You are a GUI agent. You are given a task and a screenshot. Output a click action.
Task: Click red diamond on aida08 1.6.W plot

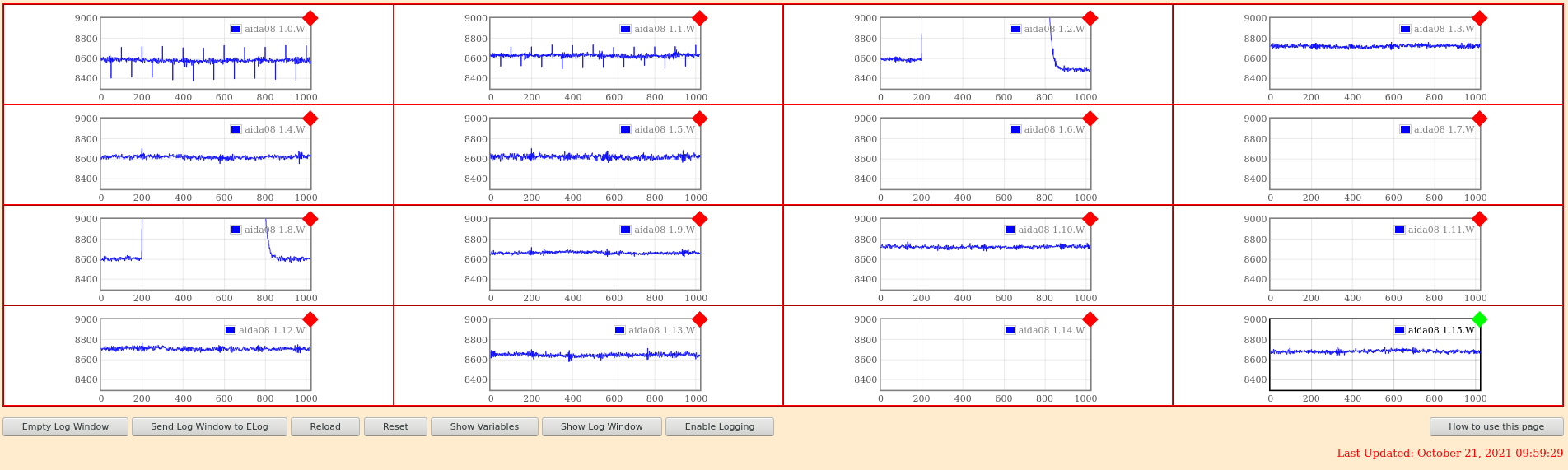(1090, 119)
